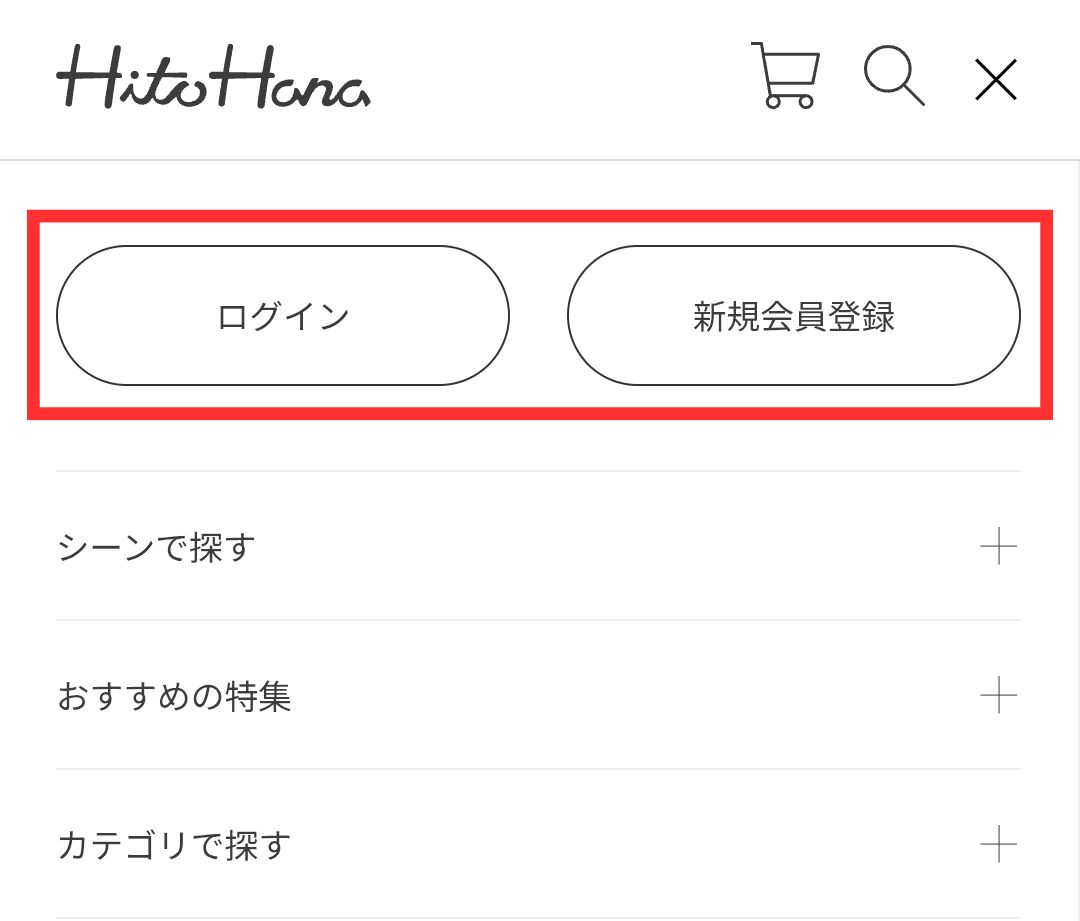
Task: Open the shopping cart icon
Action: coord(788,77)
